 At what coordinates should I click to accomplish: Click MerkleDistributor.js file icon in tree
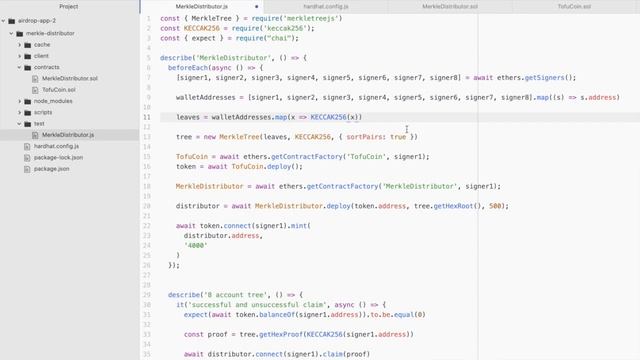point(35,135)
